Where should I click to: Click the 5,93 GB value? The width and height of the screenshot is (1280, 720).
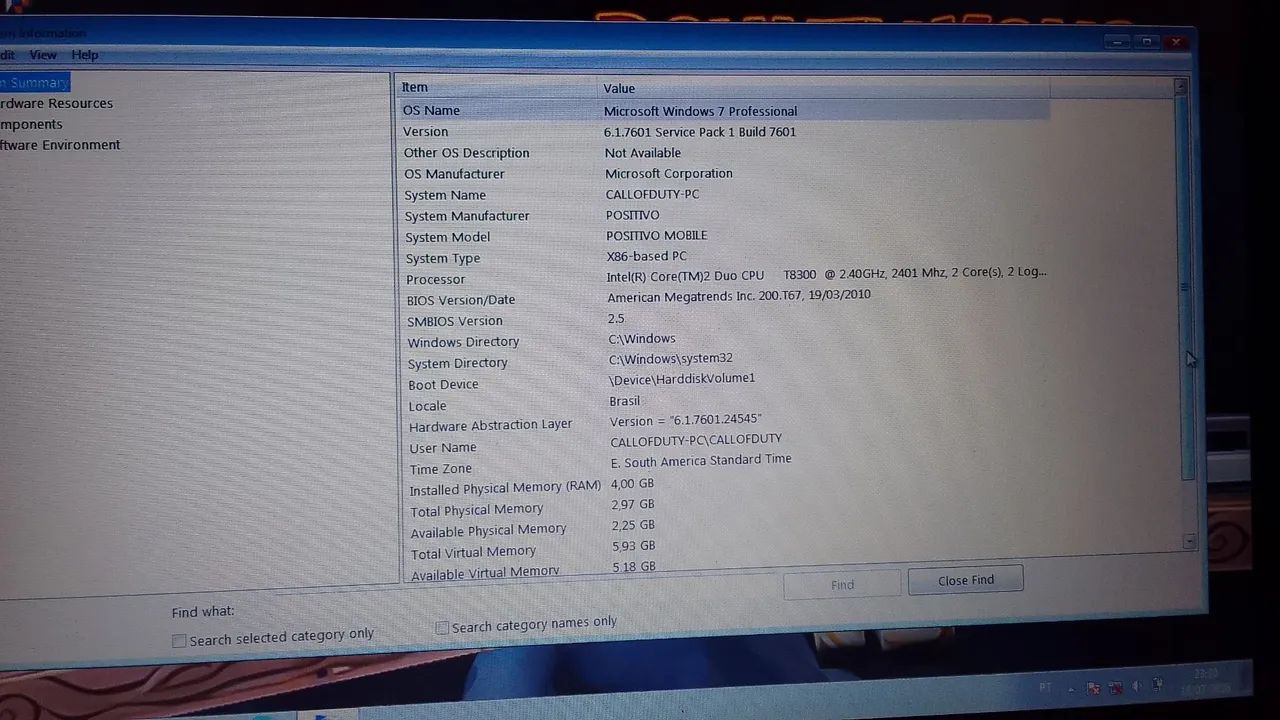[x=633, y=546]
